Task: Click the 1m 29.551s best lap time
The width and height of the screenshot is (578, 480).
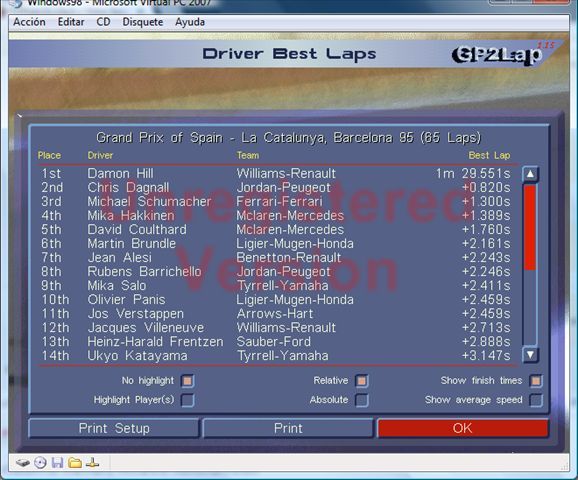Action: point(473,173)
